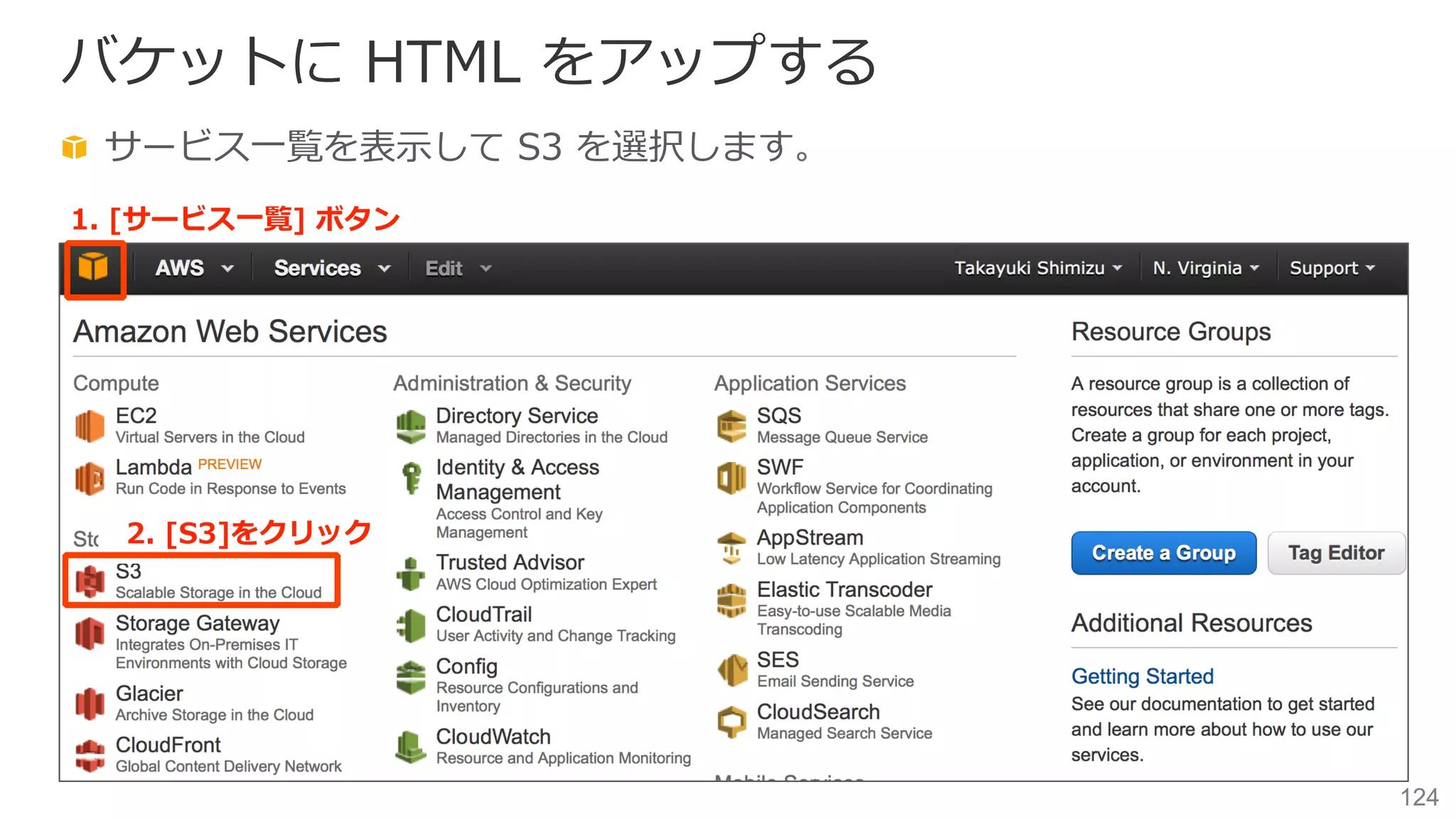Click the CloudWatch link
The image size is (1456, 819).
coord(493,737)
